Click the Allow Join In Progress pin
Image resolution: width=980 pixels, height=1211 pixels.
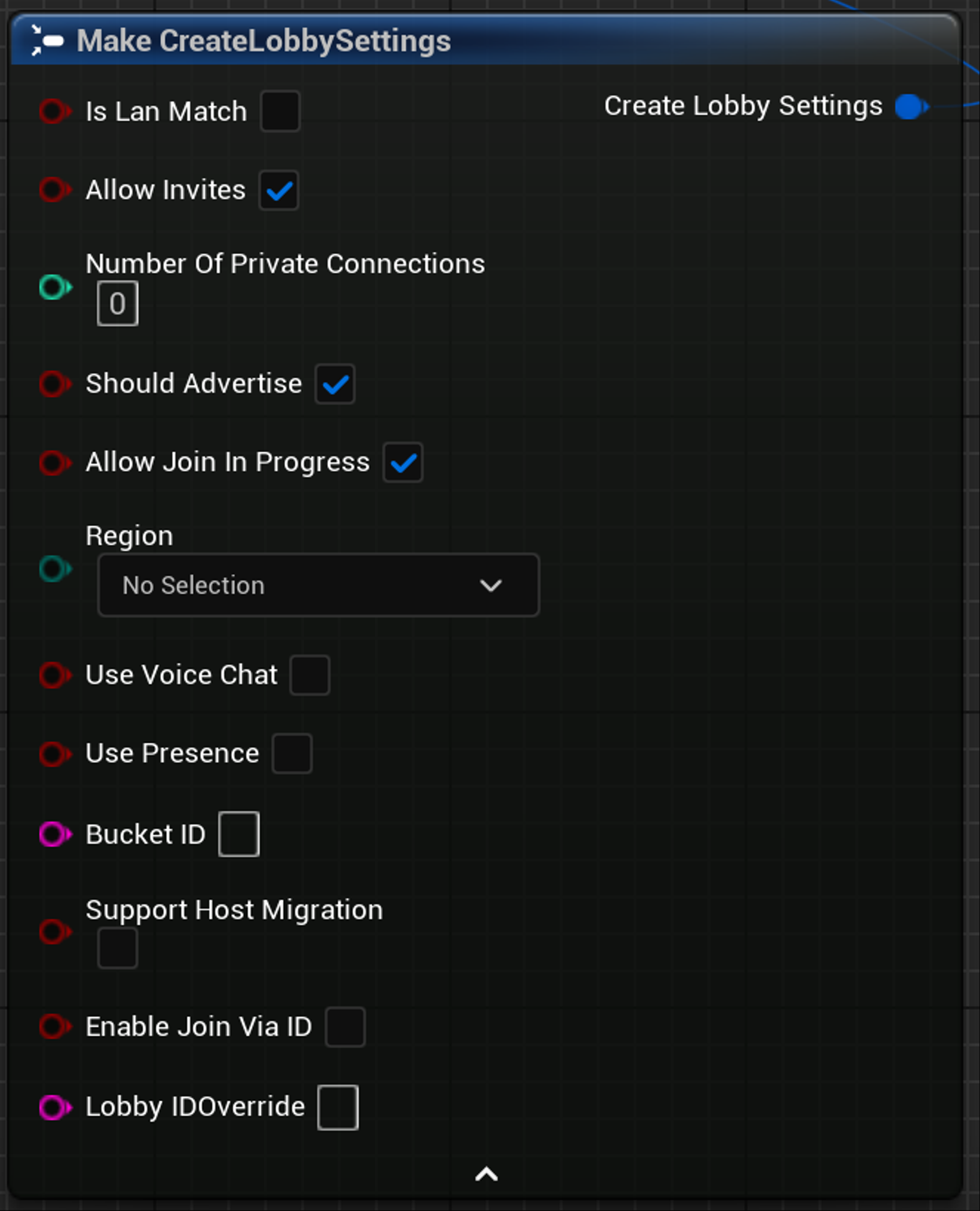pyautogui.click(x=55, y=463)
